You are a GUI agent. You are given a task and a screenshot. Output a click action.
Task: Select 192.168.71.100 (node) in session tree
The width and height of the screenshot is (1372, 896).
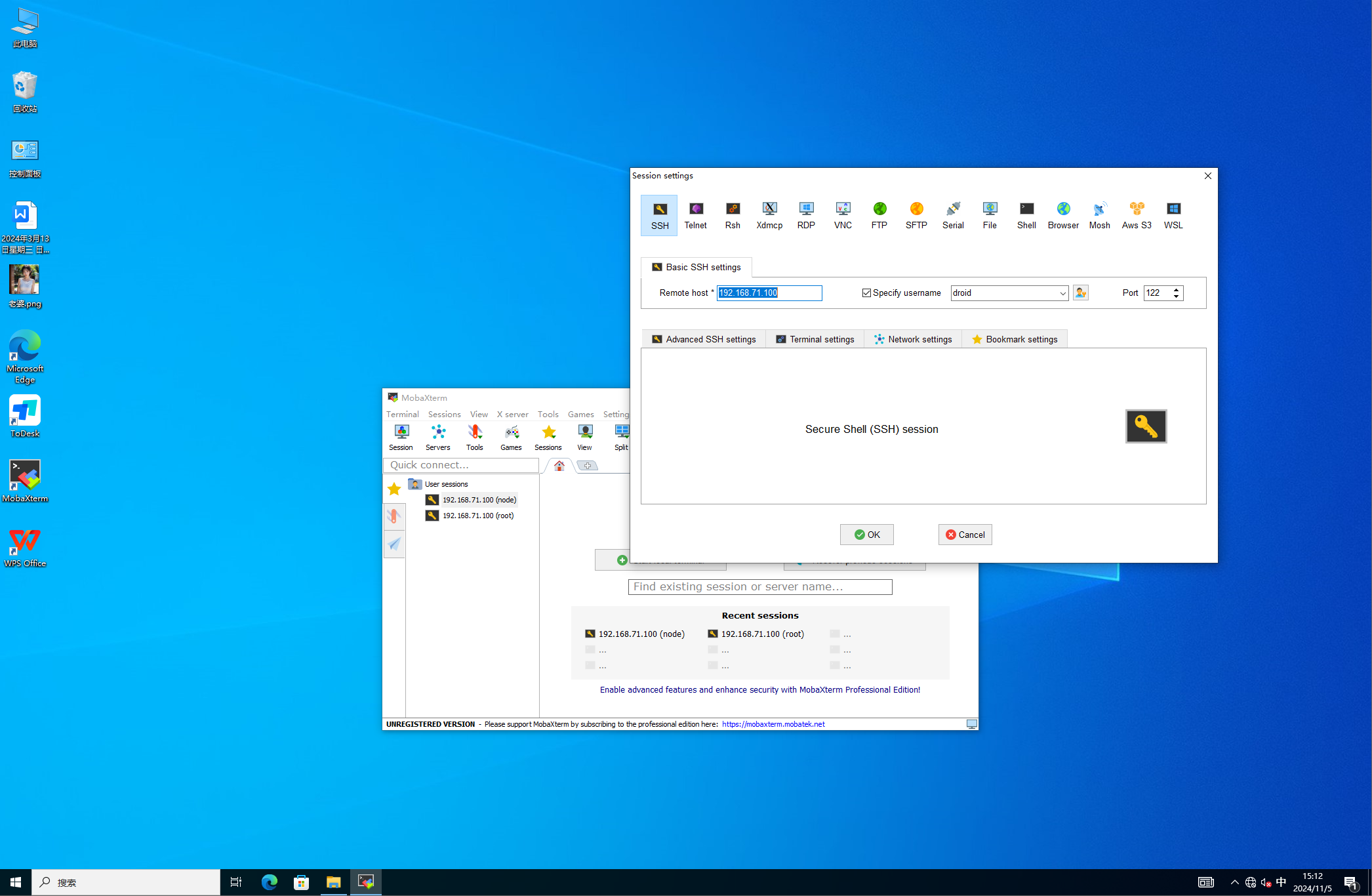471,500
